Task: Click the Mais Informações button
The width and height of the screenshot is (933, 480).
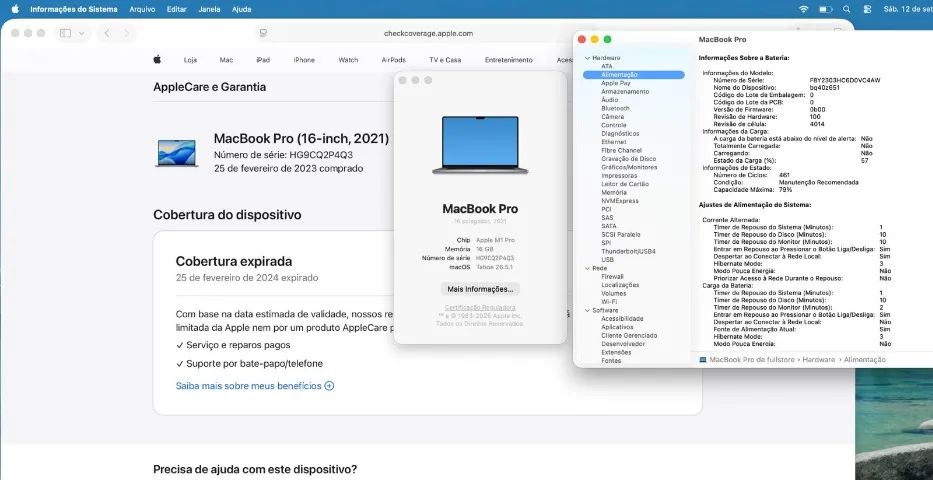Action: pos(480,289)
